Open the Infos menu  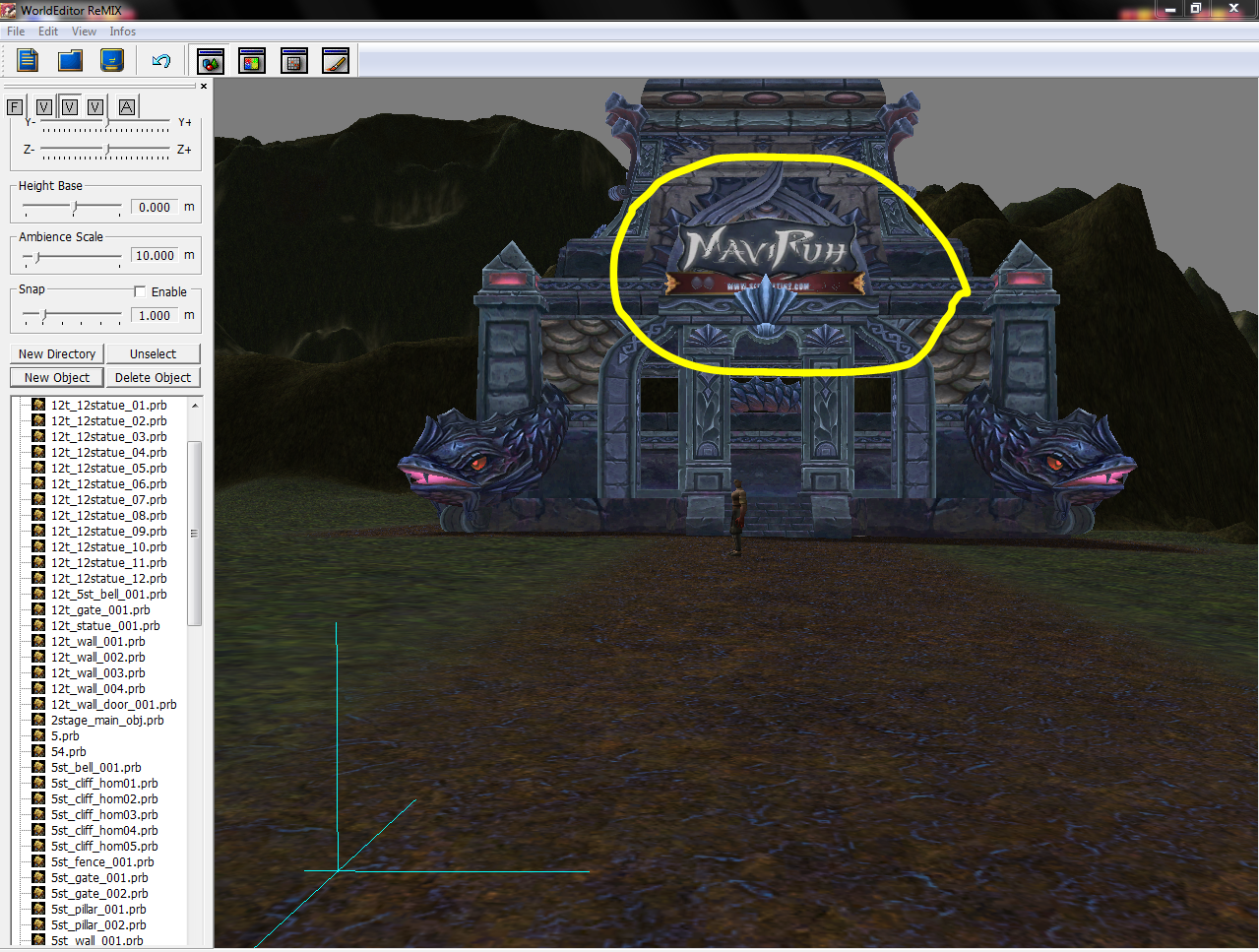pyautogui.click(x=123, y=32)
